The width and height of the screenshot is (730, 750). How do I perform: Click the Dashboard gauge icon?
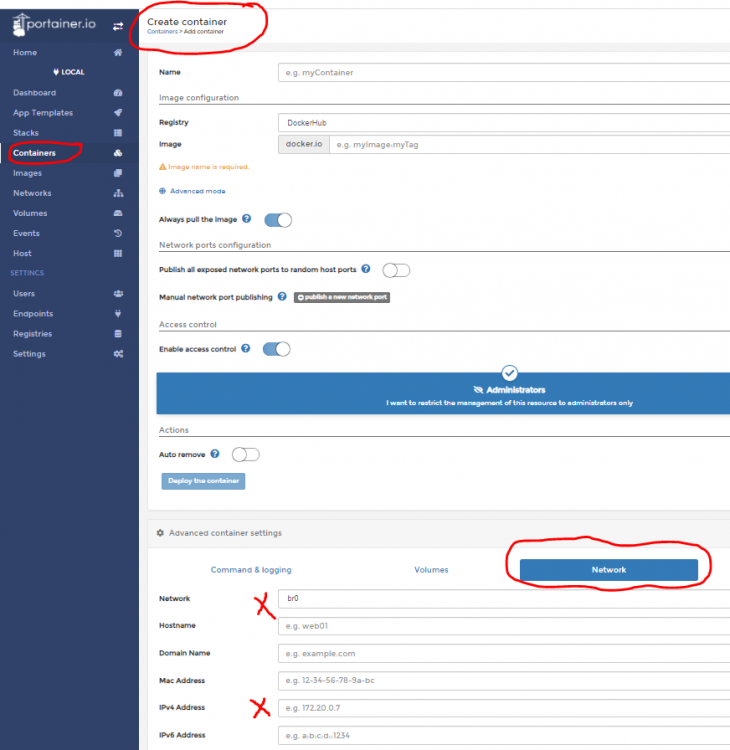(118, 93)
